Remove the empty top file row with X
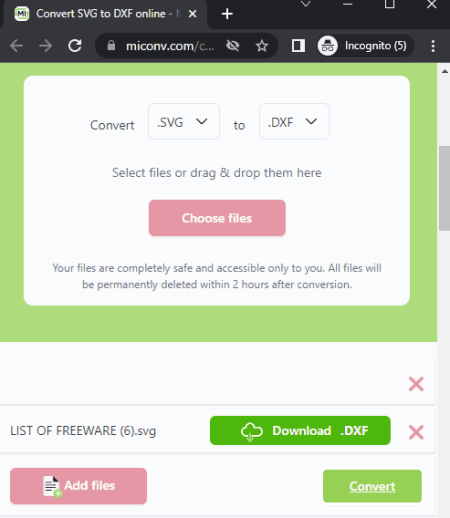Screen dimensions: 450x518 (x=416, y=384)
